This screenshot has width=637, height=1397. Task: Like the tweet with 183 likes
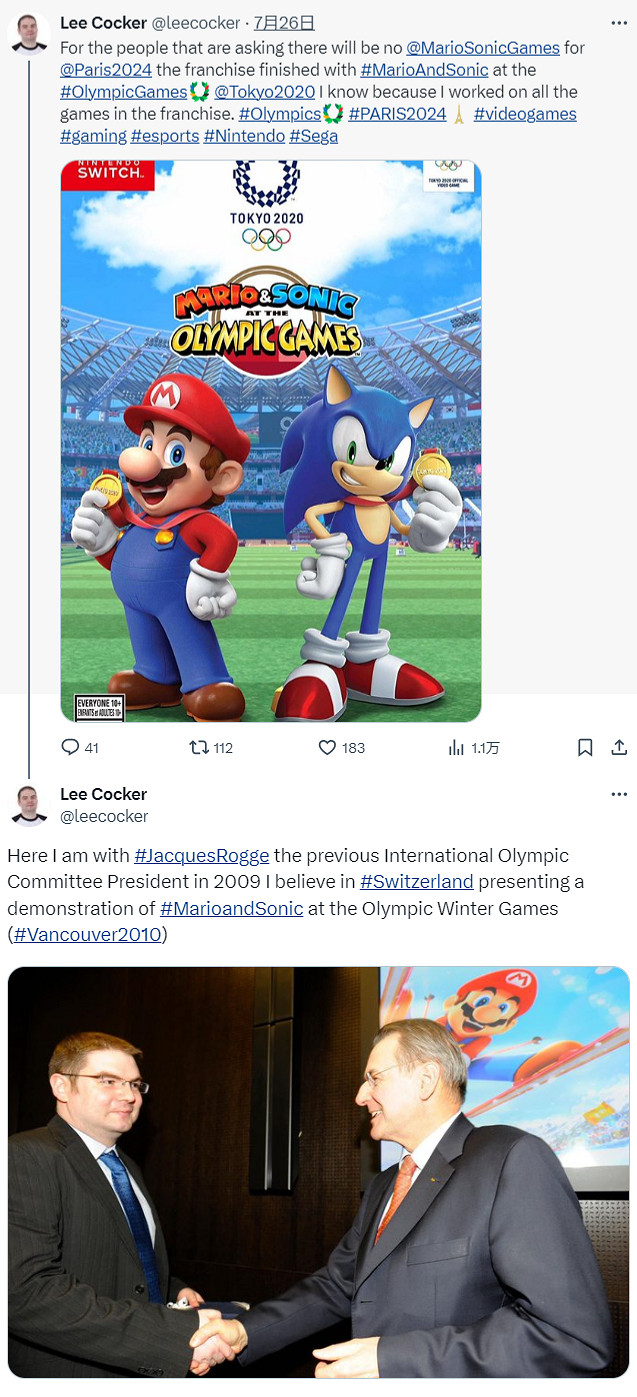328,747
